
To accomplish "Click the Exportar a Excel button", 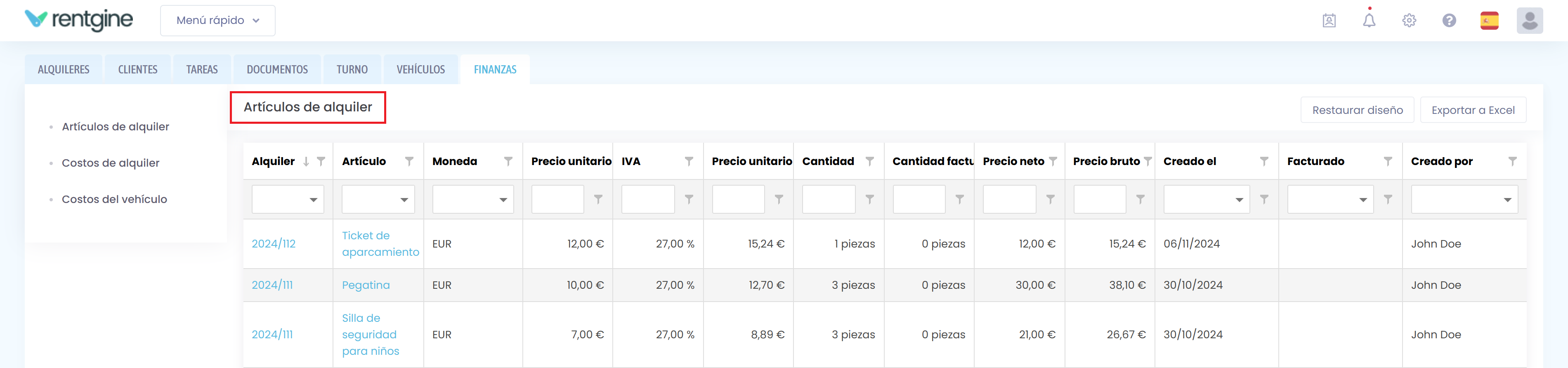I will [1473, 110].
